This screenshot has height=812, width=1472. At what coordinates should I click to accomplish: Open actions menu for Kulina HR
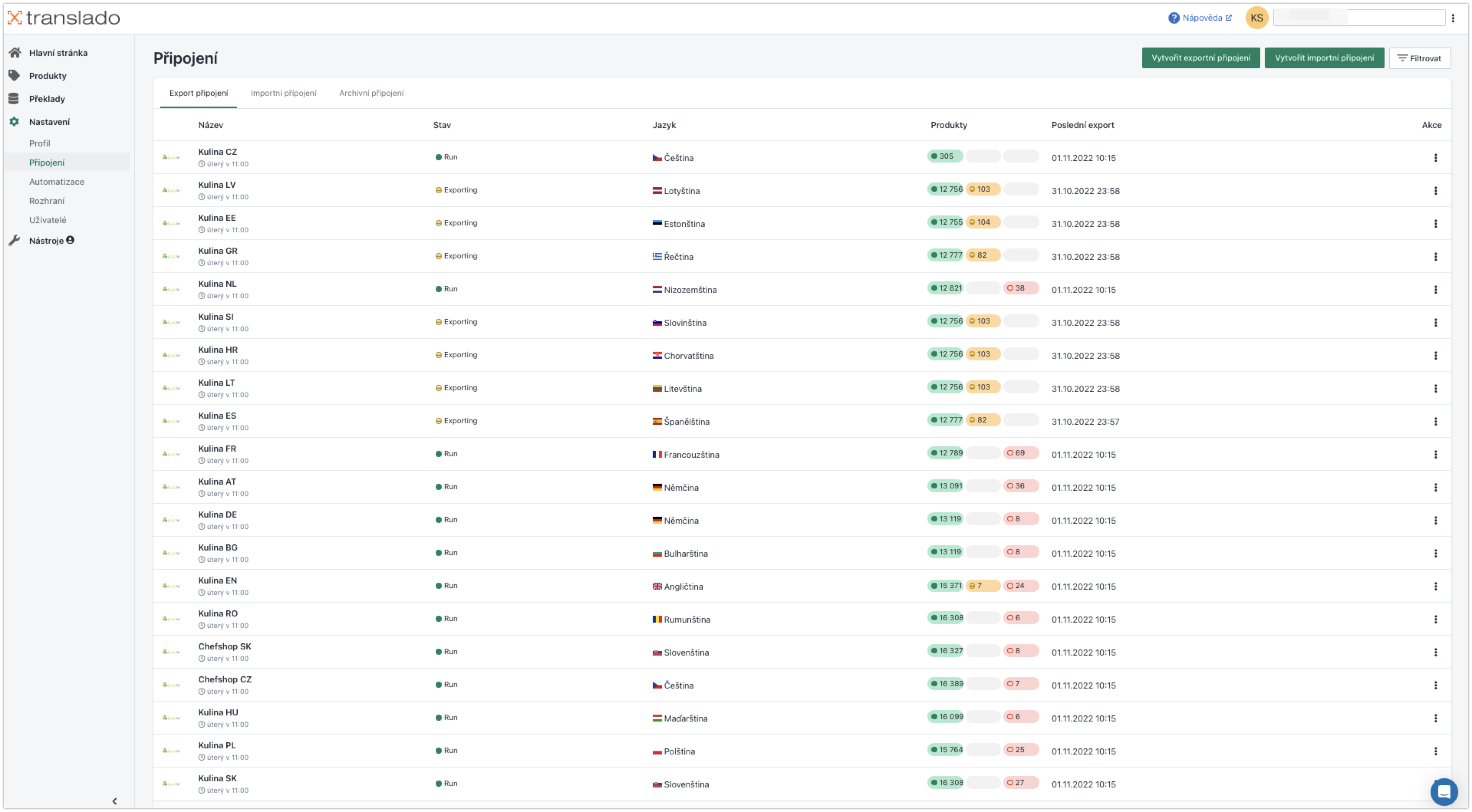pos(1435,356)
